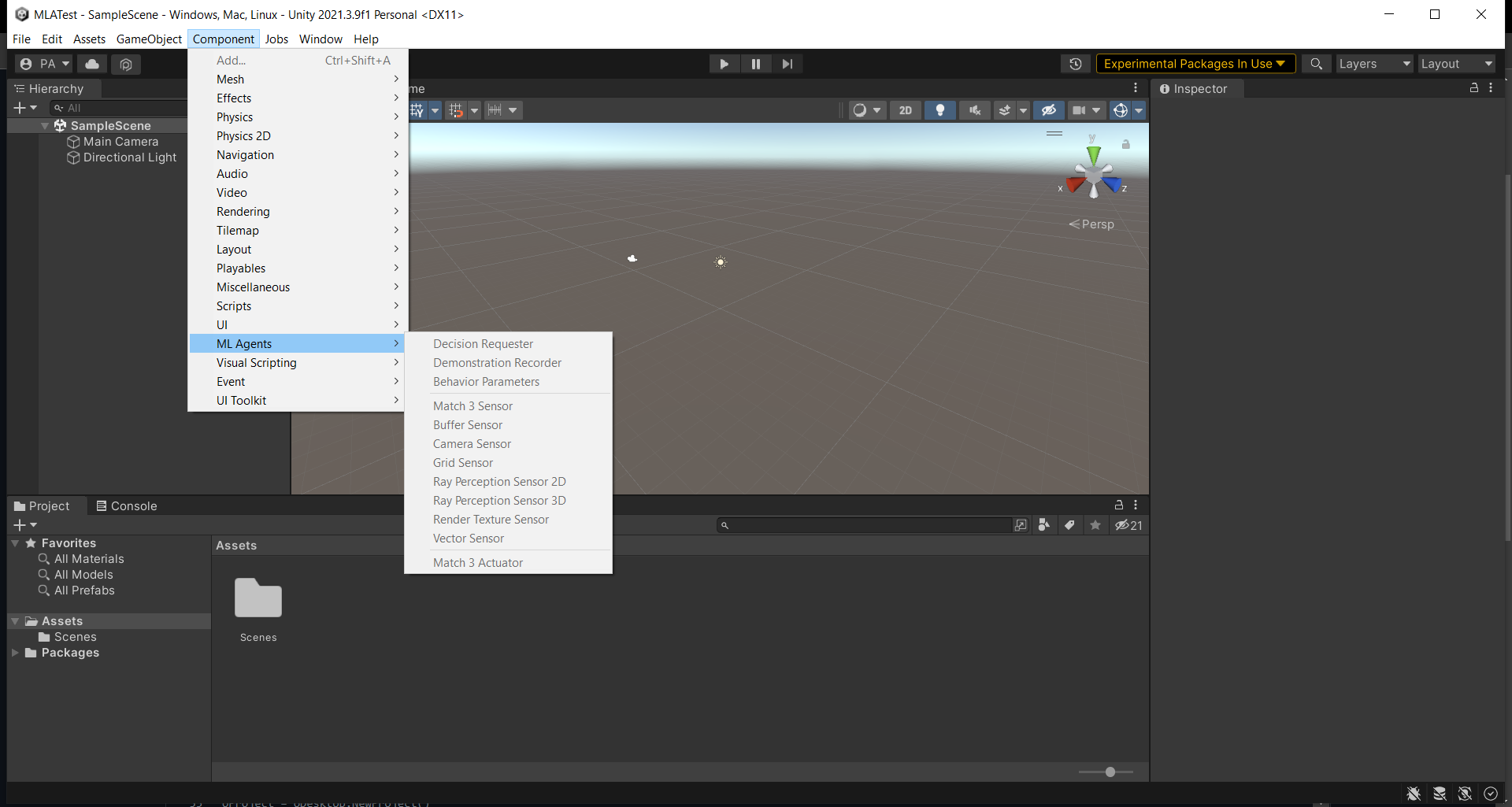Open the global search magnifier icon

pyautogui.click(x=1316, y=64)
